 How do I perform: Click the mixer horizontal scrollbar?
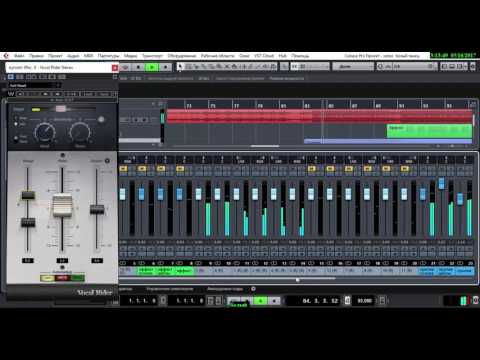click(227, 278)
